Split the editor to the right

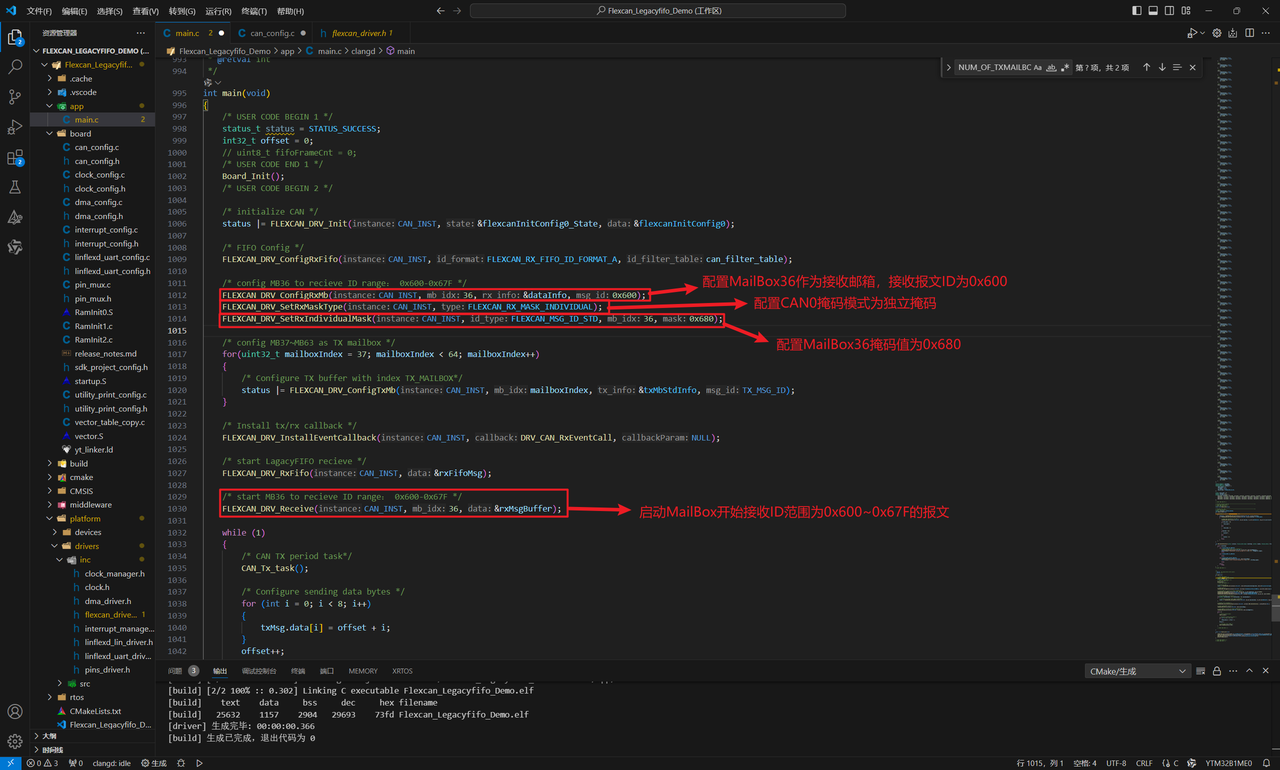[1250, 33]
